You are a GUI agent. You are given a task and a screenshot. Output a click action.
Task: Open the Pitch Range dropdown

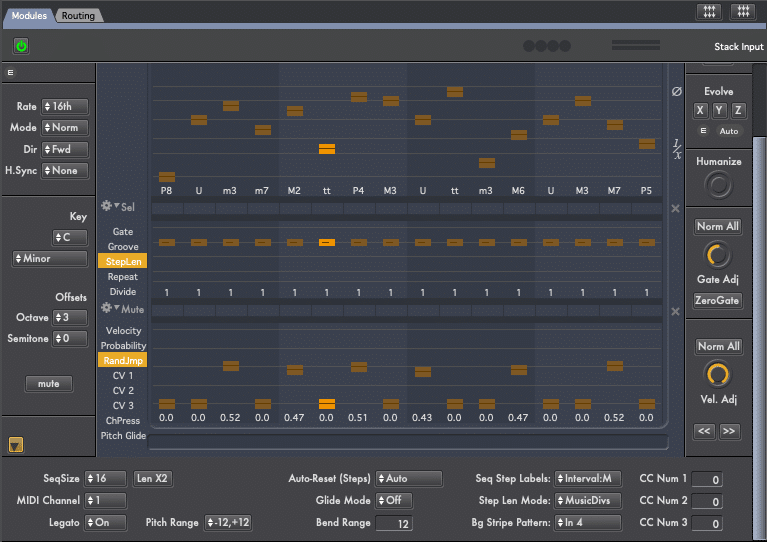(228, 522)
